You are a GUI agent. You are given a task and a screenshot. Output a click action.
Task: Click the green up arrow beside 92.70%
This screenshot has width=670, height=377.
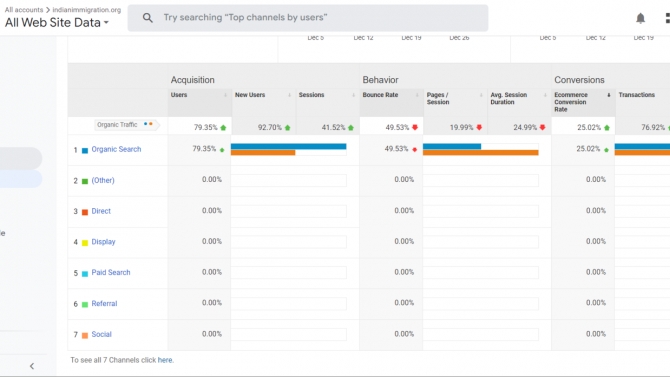pos(287,127)
